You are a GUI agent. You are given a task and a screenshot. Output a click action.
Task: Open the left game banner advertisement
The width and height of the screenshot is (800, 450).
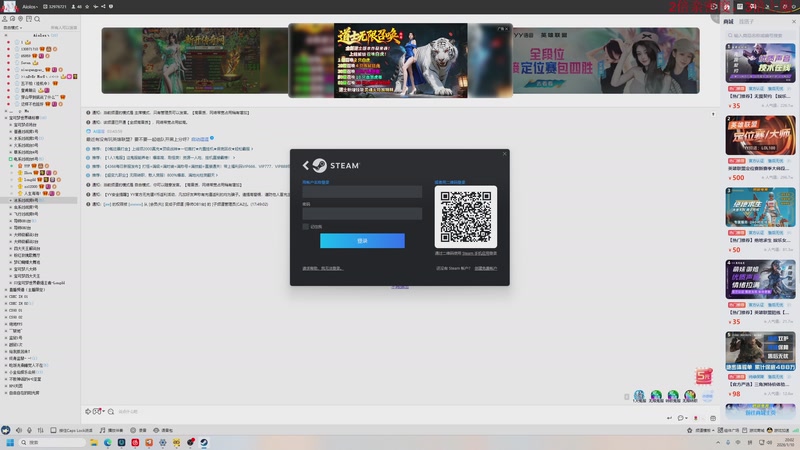(x=194, y=60)
